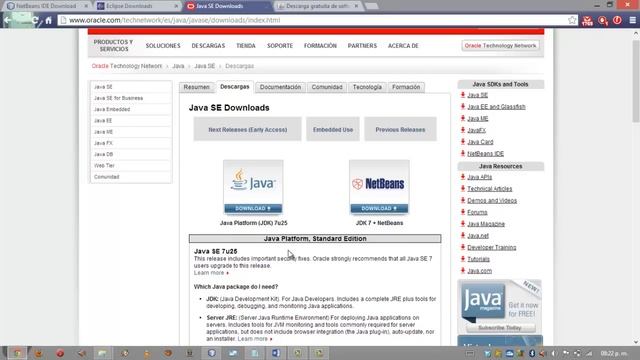Click Learn more link under Java SE 7u25
The image size is (640, 360).
[209, 273]
